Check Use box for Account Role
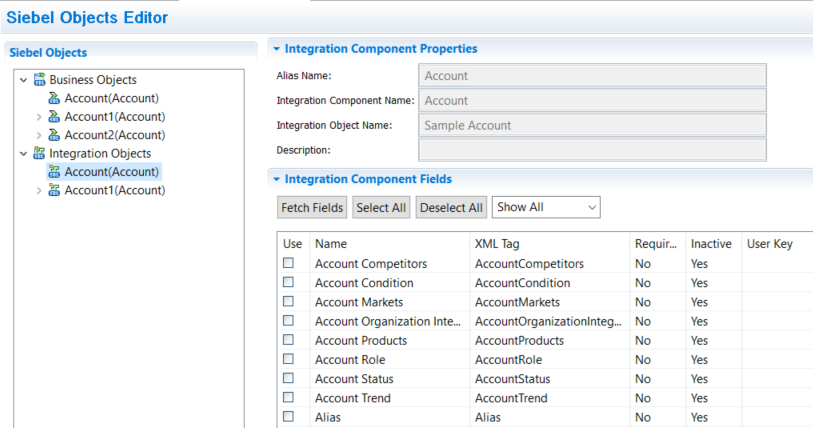 [288, 359]
